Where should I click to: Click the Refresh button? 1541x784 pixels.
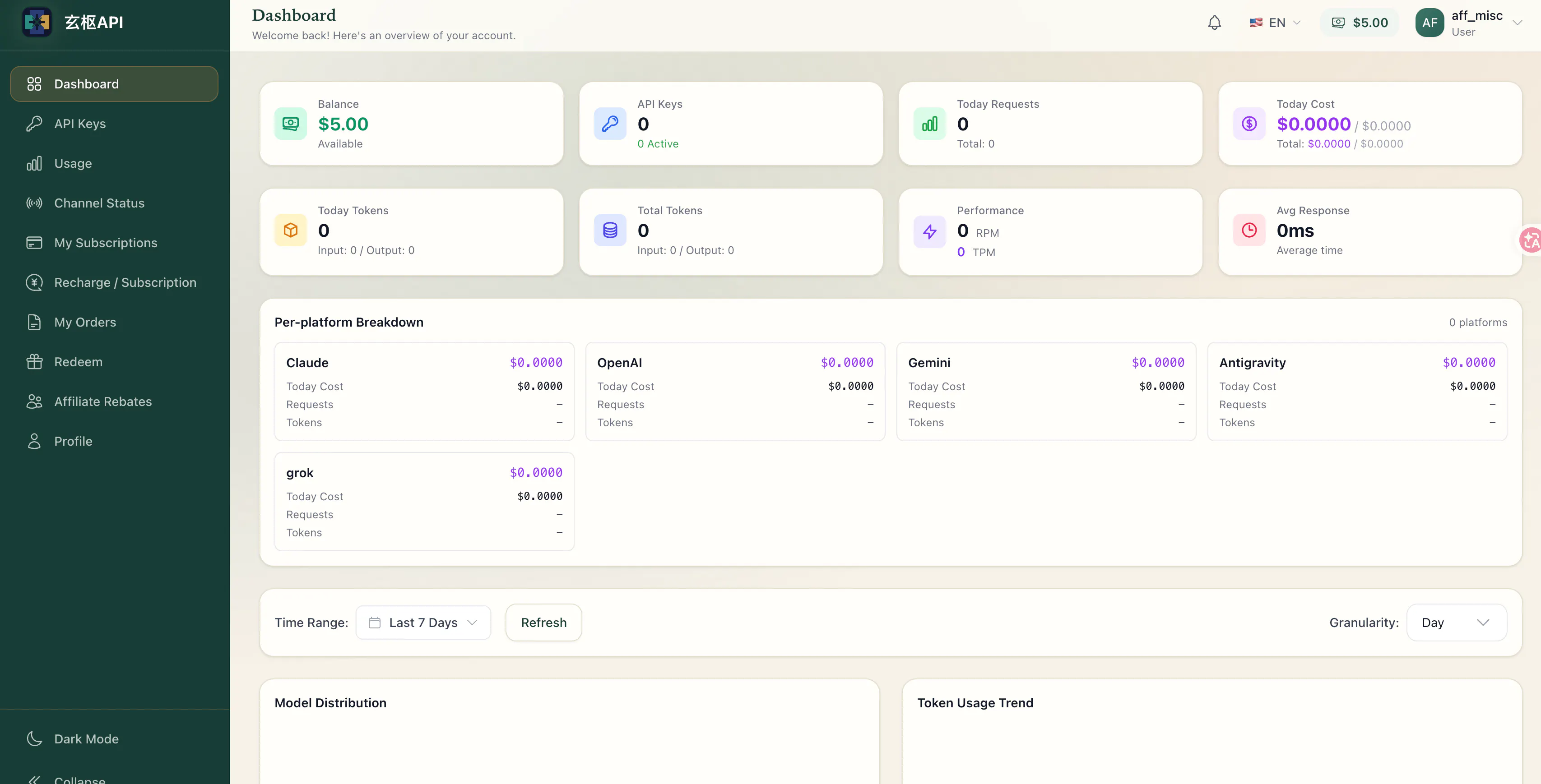[x=544, y=623]
